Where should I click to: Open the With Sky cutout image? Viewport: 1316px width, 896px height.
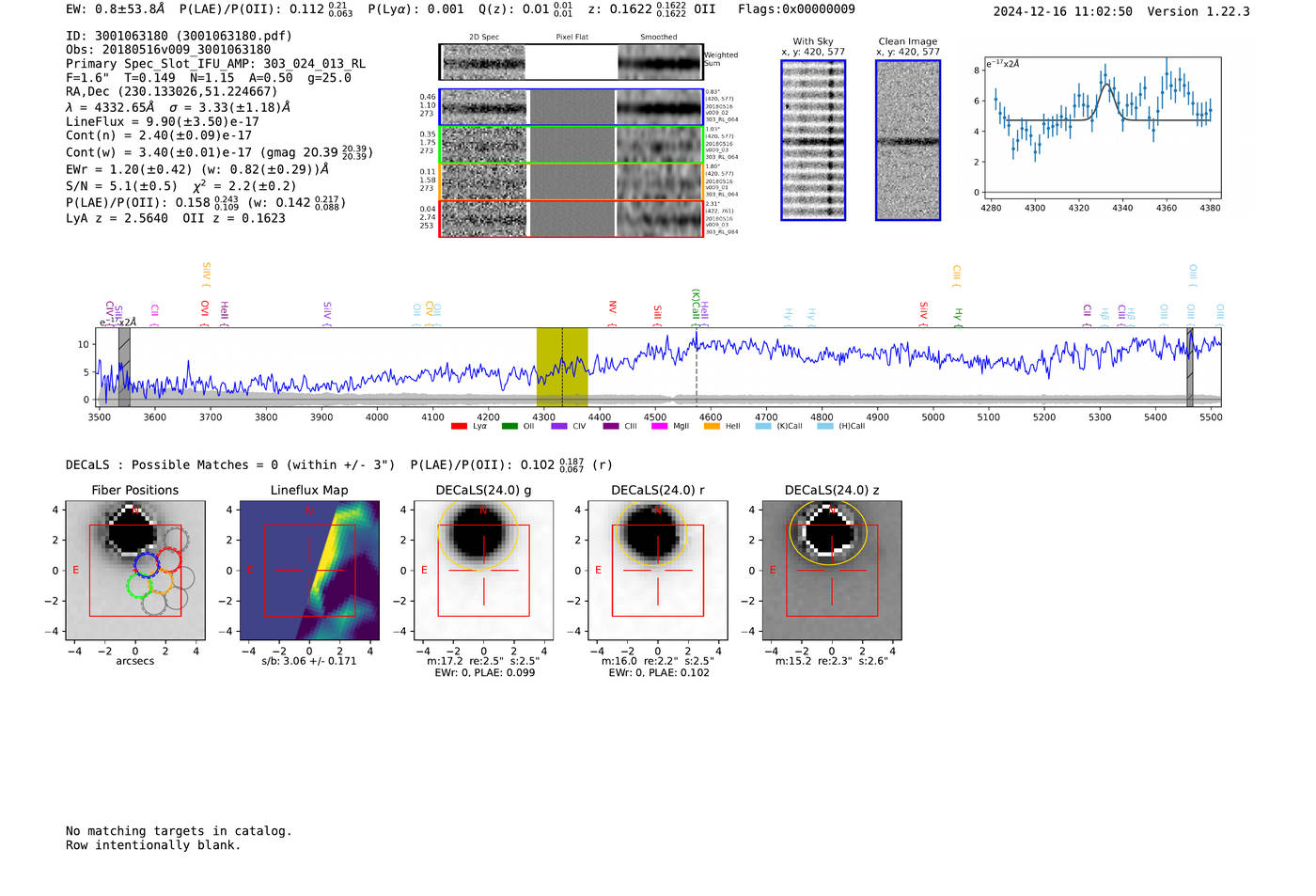coord(813,140)
